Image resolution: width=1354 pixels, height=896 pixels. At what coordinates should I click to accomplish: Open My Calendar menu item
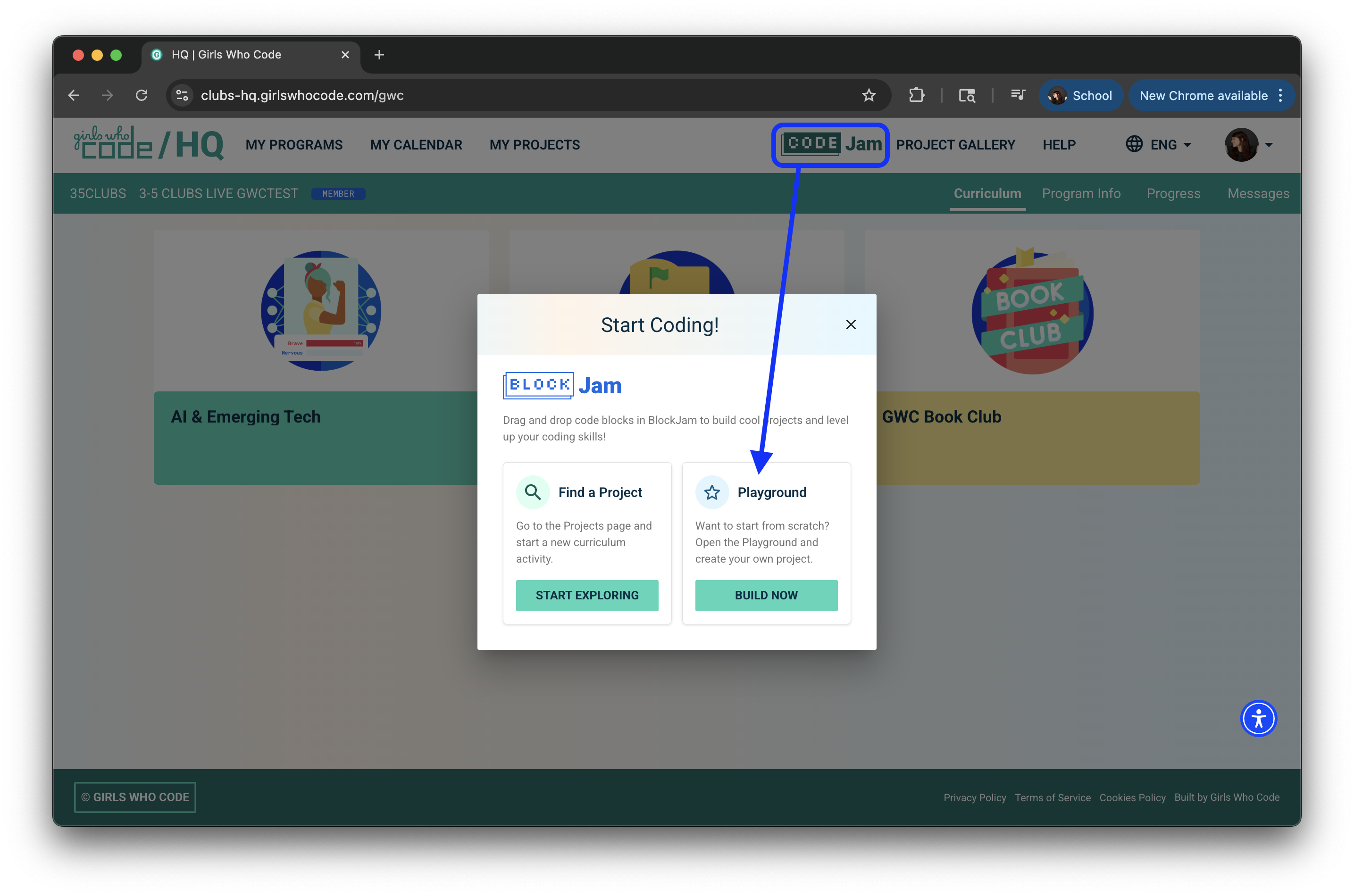pyautogui.click(x=416, y=145)
